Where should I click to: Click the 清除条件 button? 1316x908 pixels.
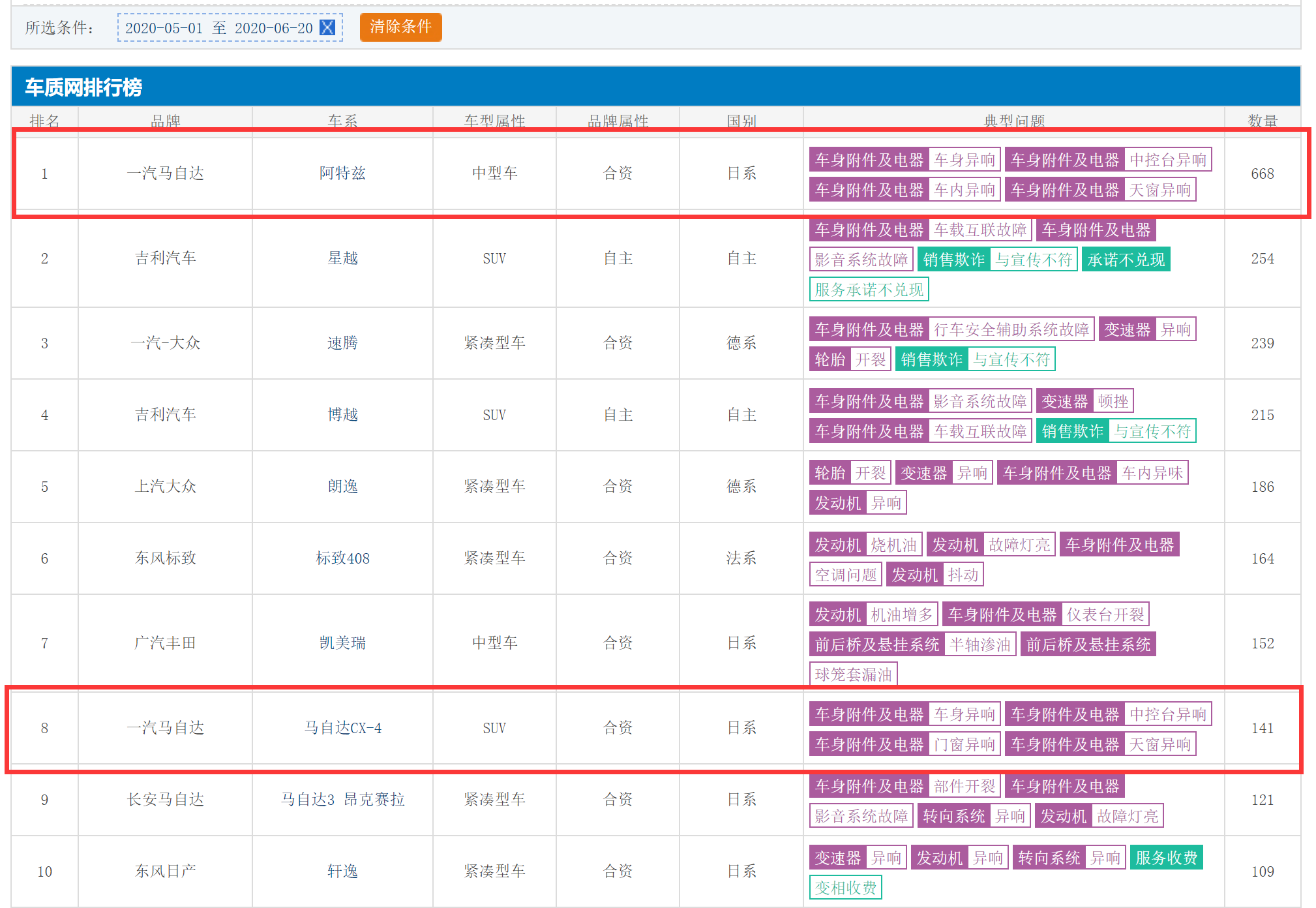pos(400,27)
